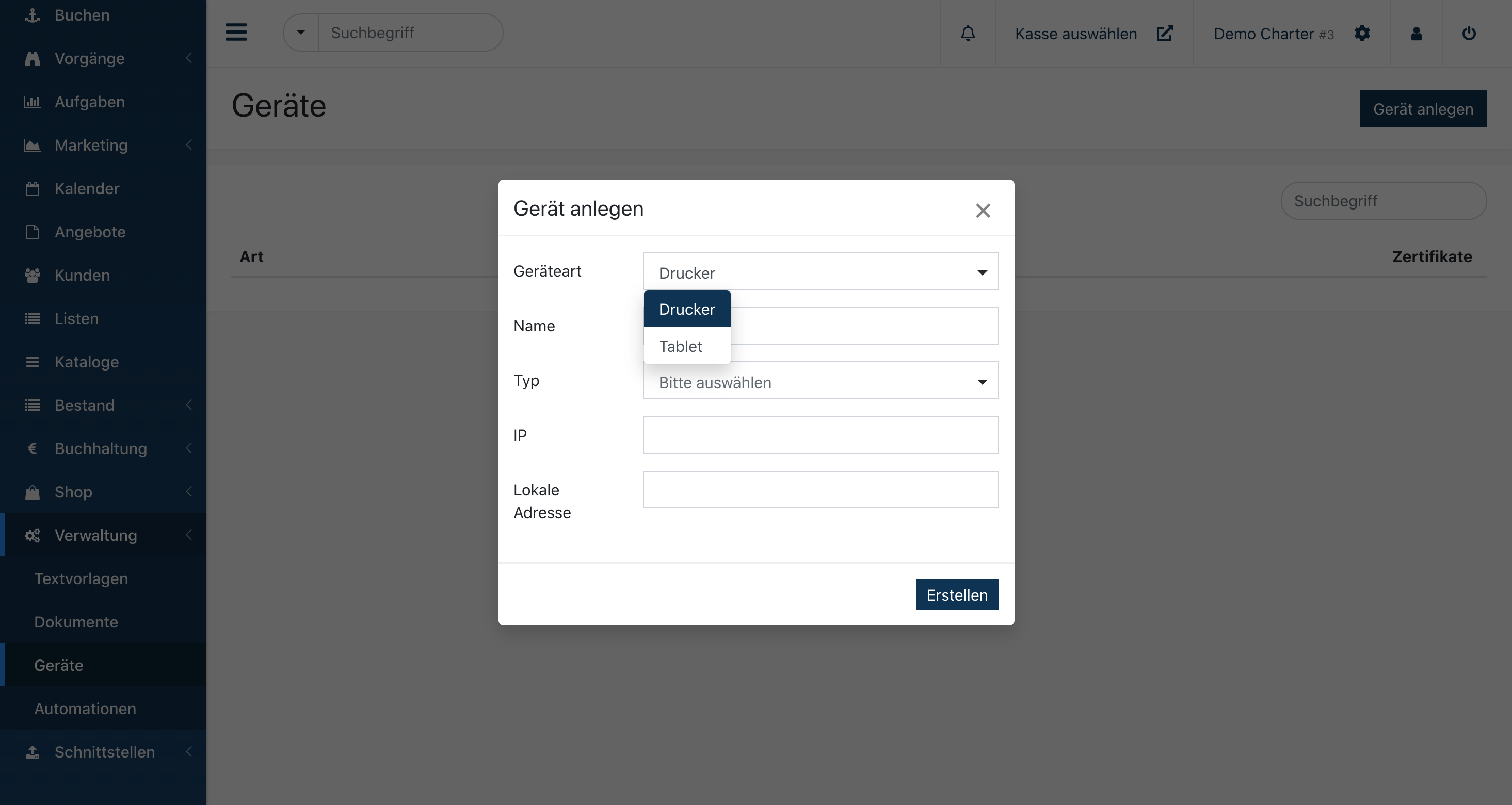The height and width of the screenshot is (805, 1512).
Task: Click the people icon for Kunden
Action: (x=33, y=276)
